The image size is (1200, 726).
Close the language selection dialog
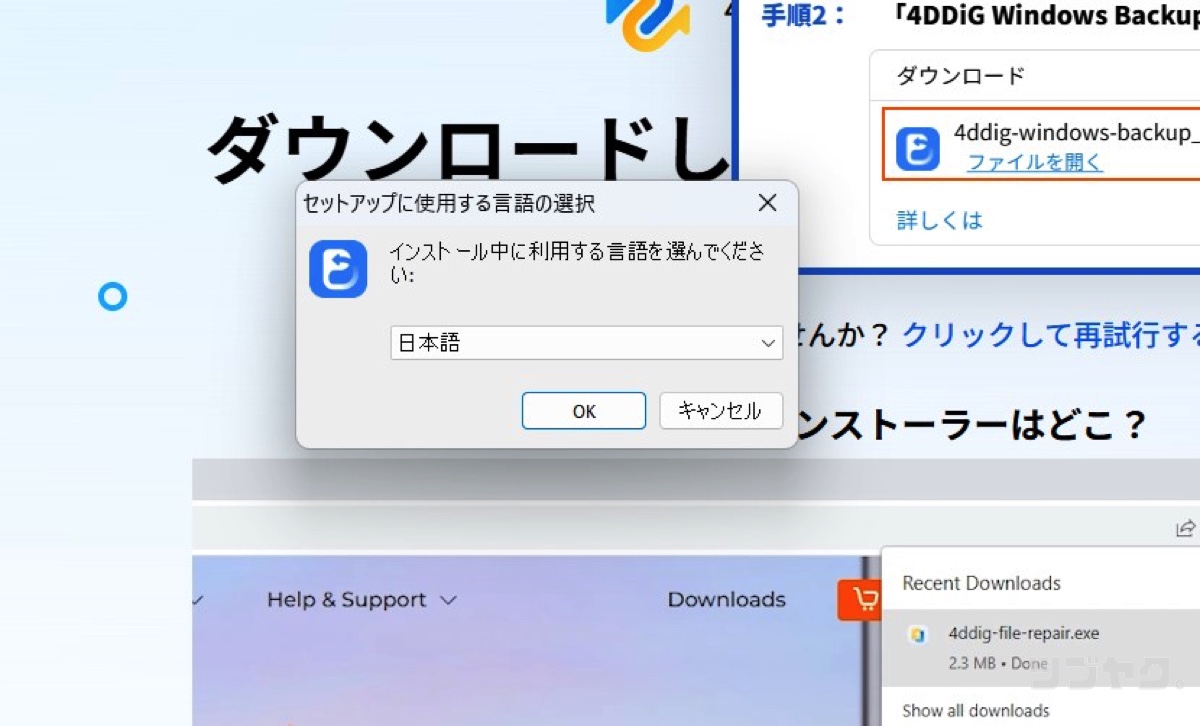[x=767, y=203]
